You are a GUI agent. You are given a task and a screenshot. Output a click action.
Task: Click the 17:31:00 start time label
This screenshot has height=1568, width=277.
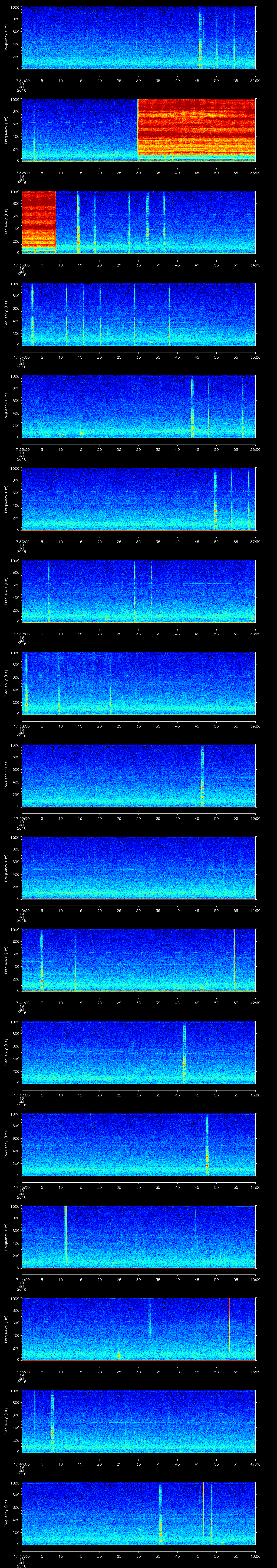[x=22, y=80]
